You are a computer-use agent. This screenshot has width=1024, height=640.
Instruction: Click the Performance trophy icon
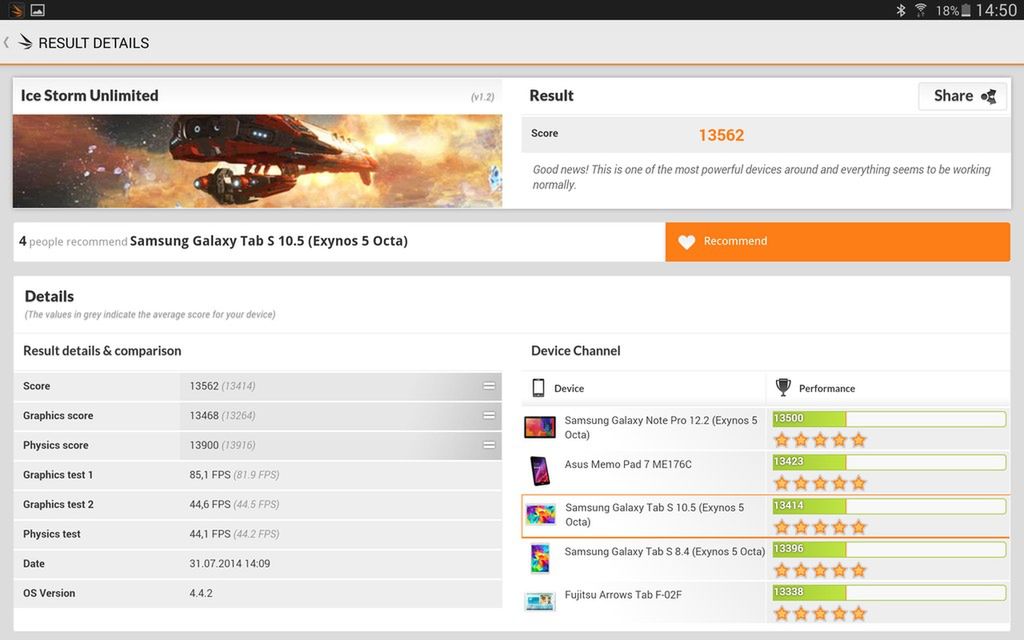point(782,387)
